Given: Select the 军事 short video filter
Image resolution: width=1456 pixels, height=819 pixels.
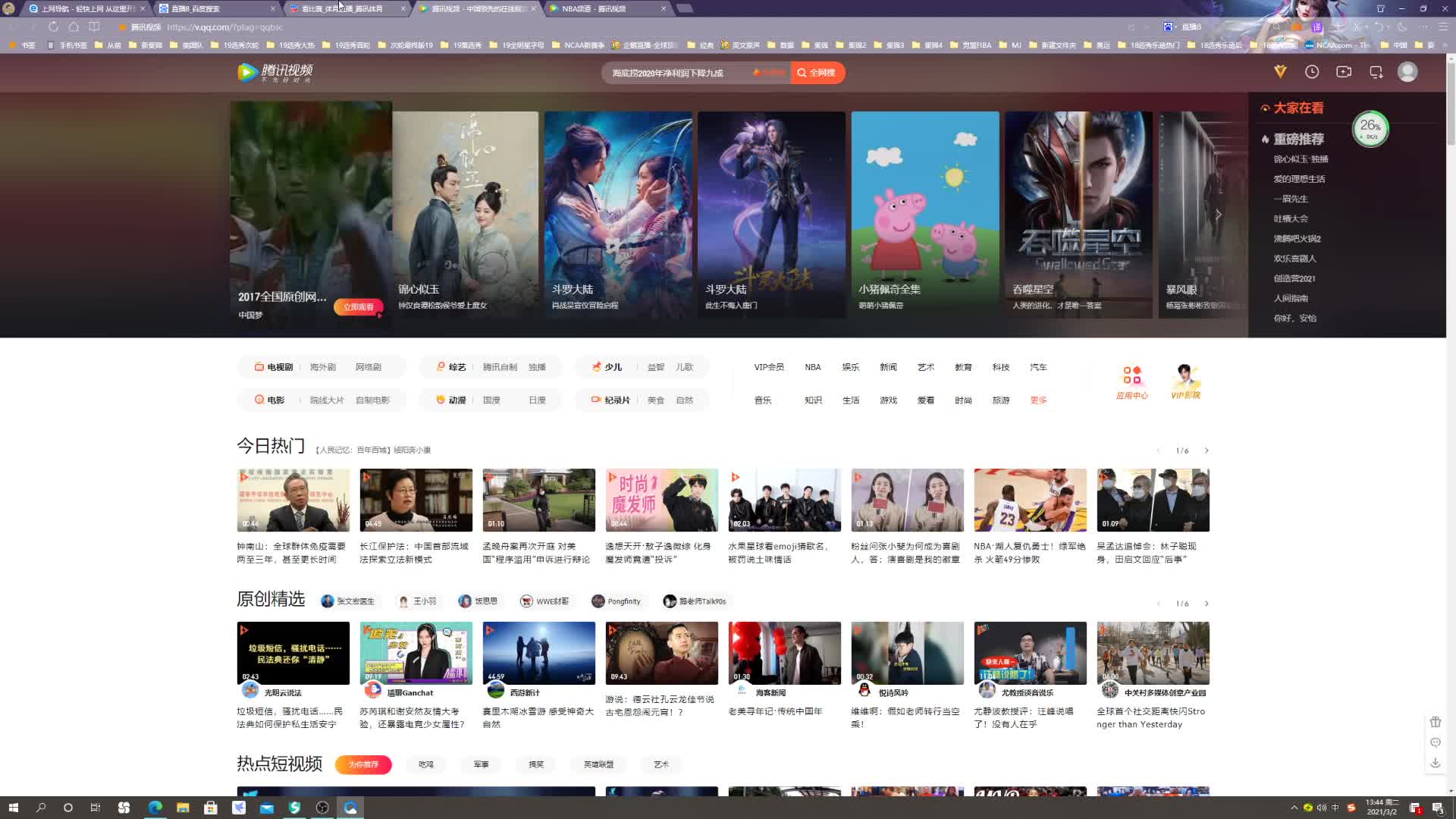Looking at the screenshot, I should coord(481,764).
